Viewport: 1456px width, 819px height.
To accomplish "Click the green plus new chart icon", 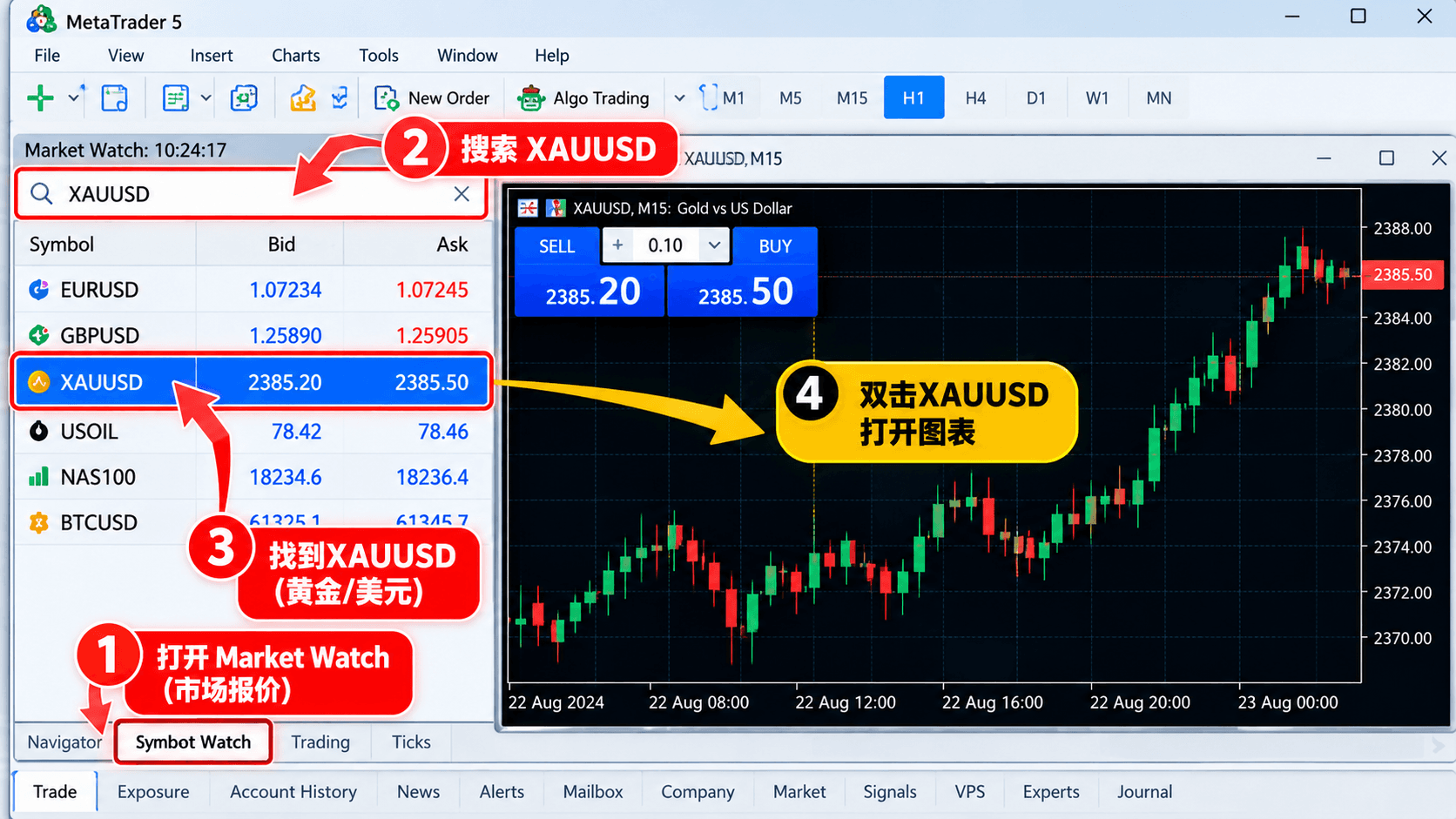I will (40, 98).
